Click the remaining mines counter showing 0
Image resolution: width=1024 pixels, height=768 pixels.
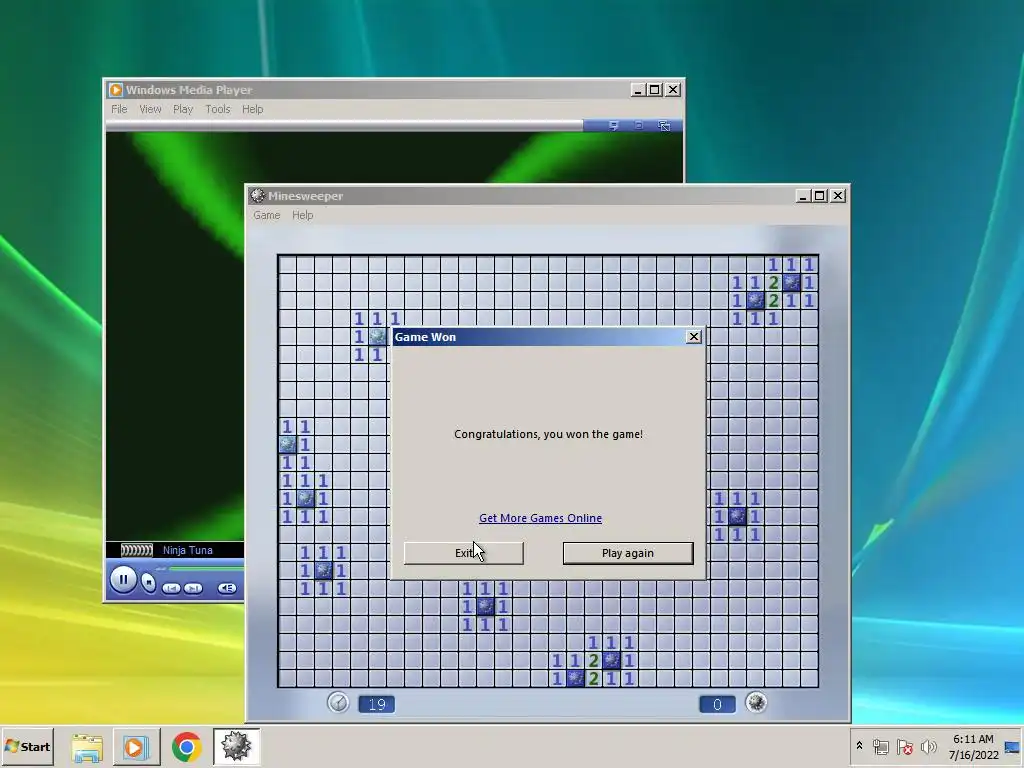pos(717,704)
